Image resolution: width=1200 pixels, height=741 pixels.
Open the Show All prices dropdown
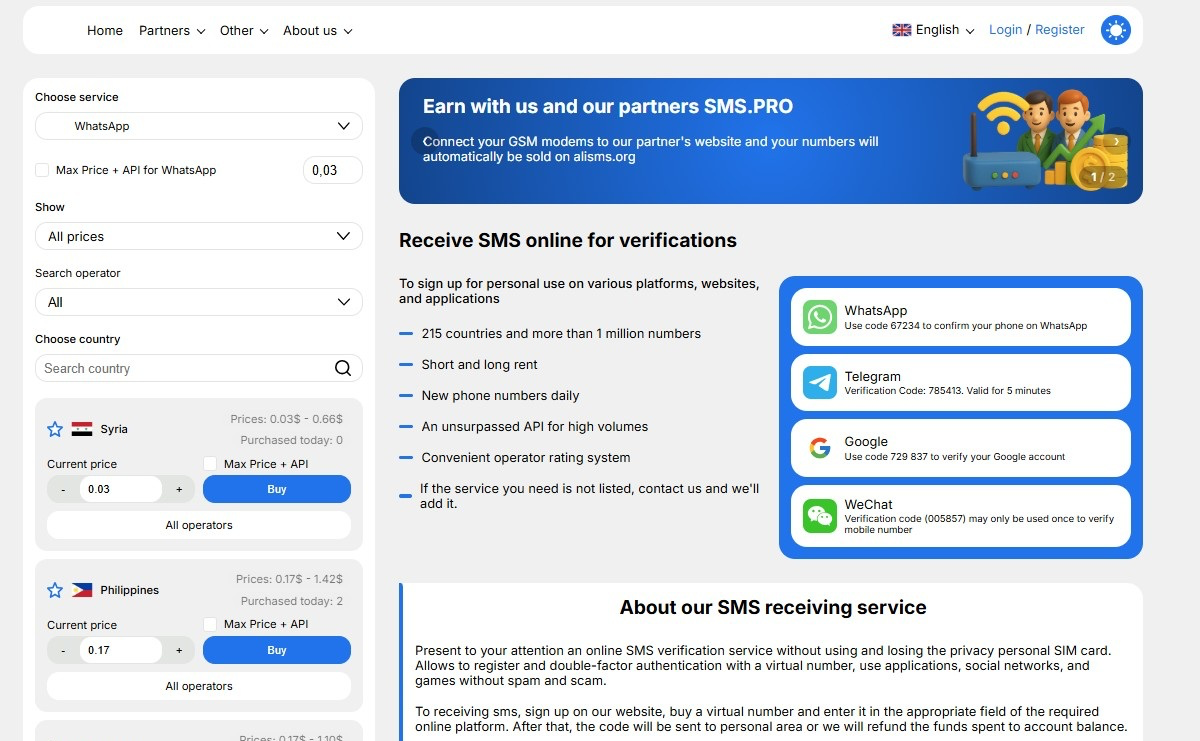coord(199,236)
